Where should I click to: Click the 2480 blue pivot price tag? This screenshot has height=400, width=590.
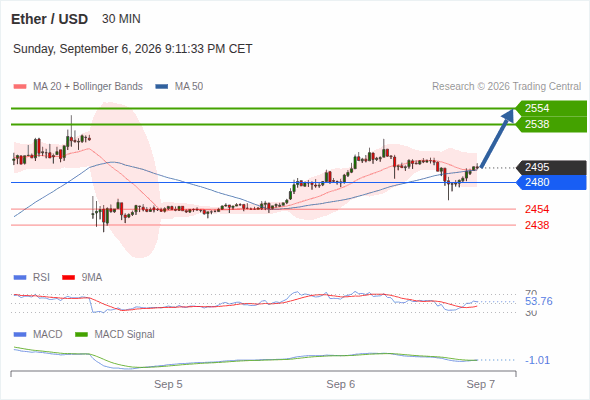(551, 183)
